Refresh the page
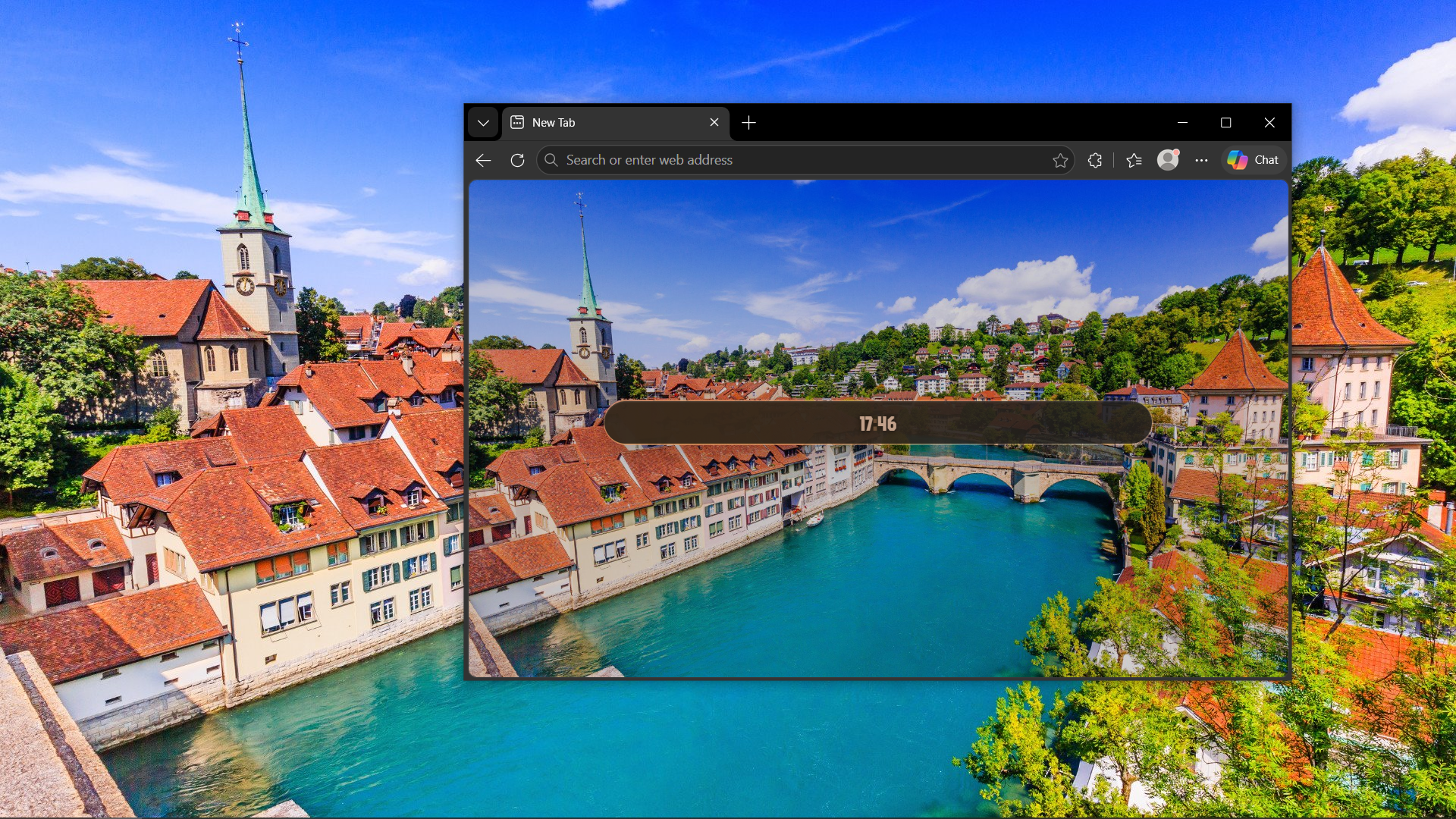1456x819 pixels. [x=517, y=160]
